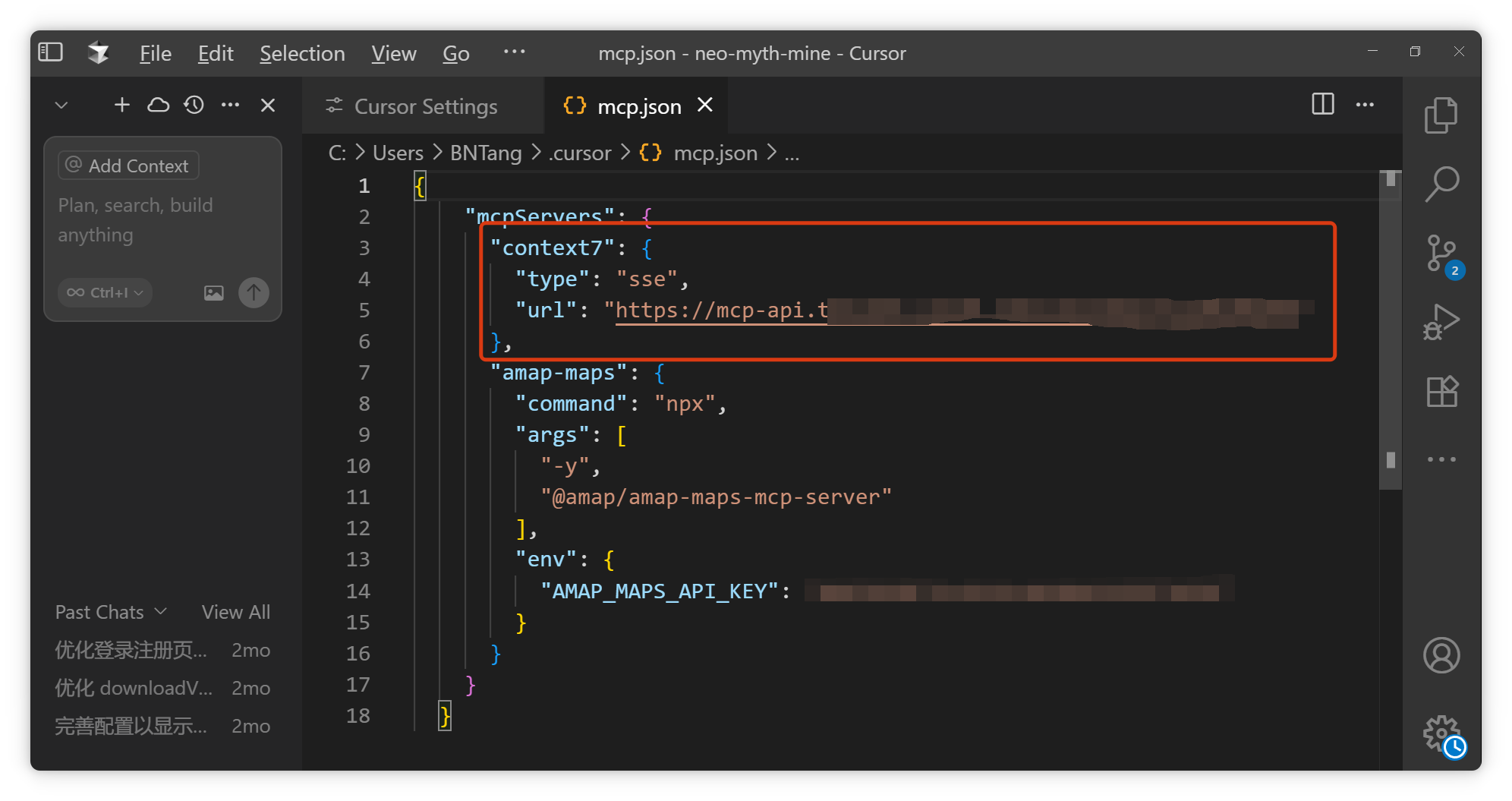Expand the chat panel chevron dropdown
This screenshot has width=1512, height=801.
61,105
